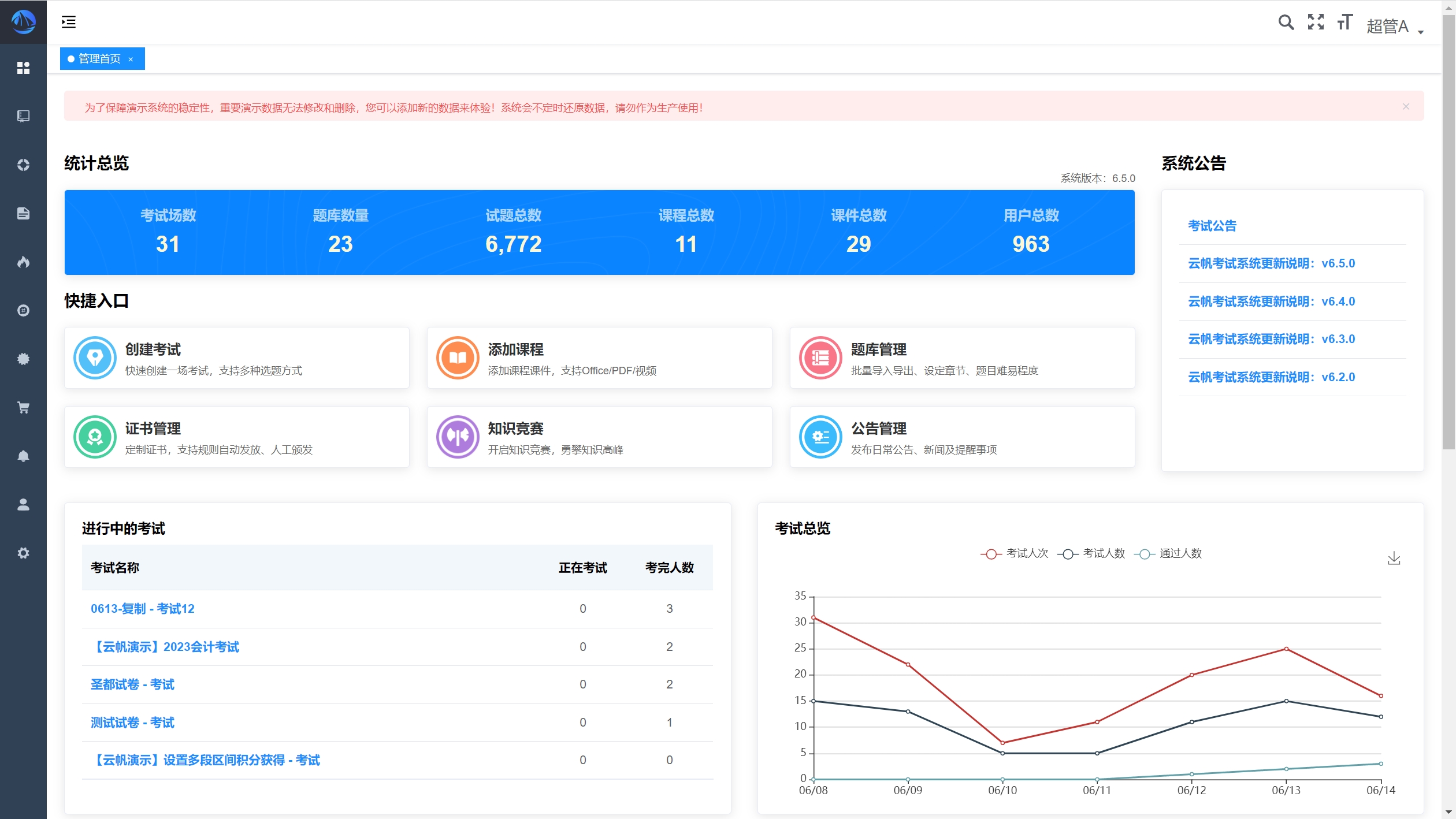Toggle 考试人数 series in chart legend
This screenshot has height=819, width=1456.
tap(1091, 553)
